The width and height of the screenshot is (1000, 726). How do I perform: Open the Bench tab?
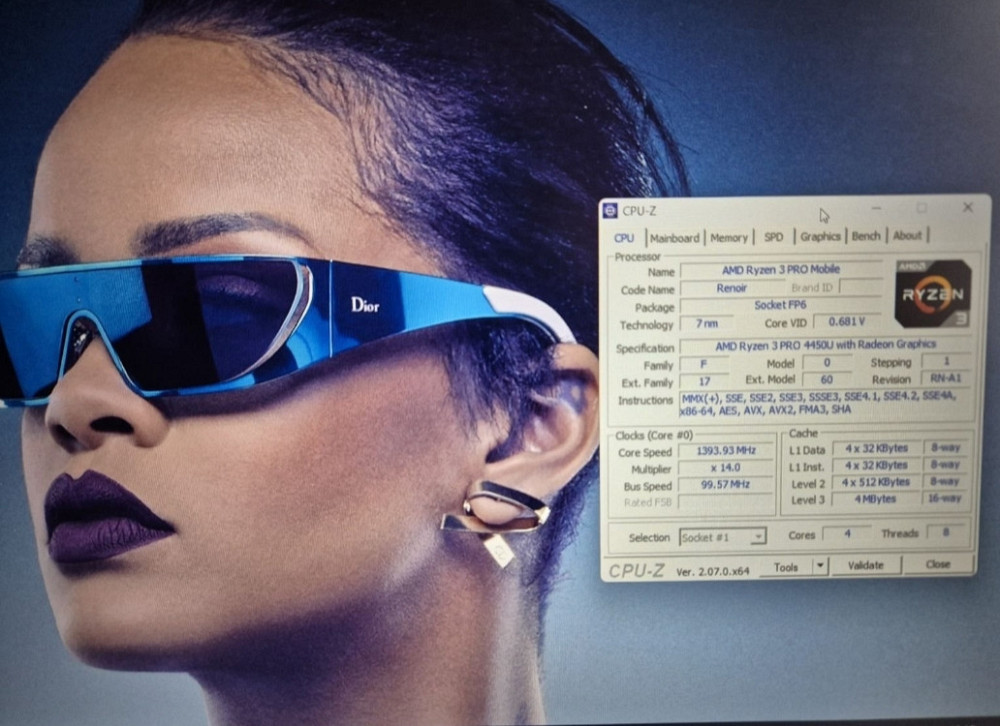click(866, 236)
